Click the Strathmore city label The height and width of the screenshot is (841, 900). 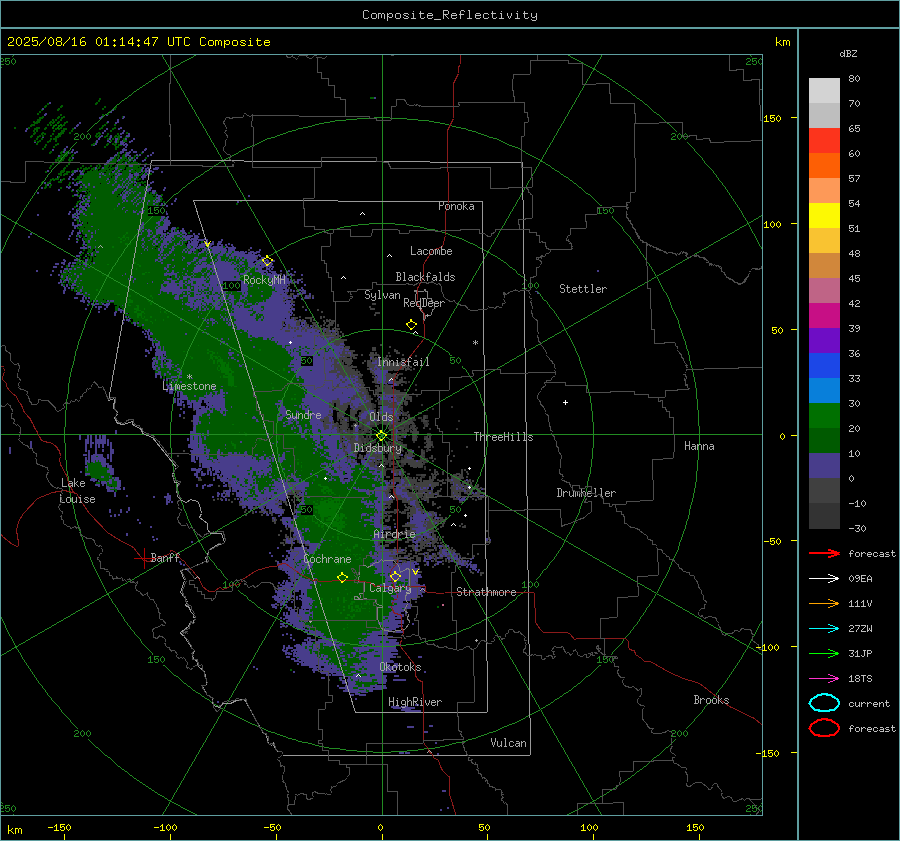tap(486, 592)
